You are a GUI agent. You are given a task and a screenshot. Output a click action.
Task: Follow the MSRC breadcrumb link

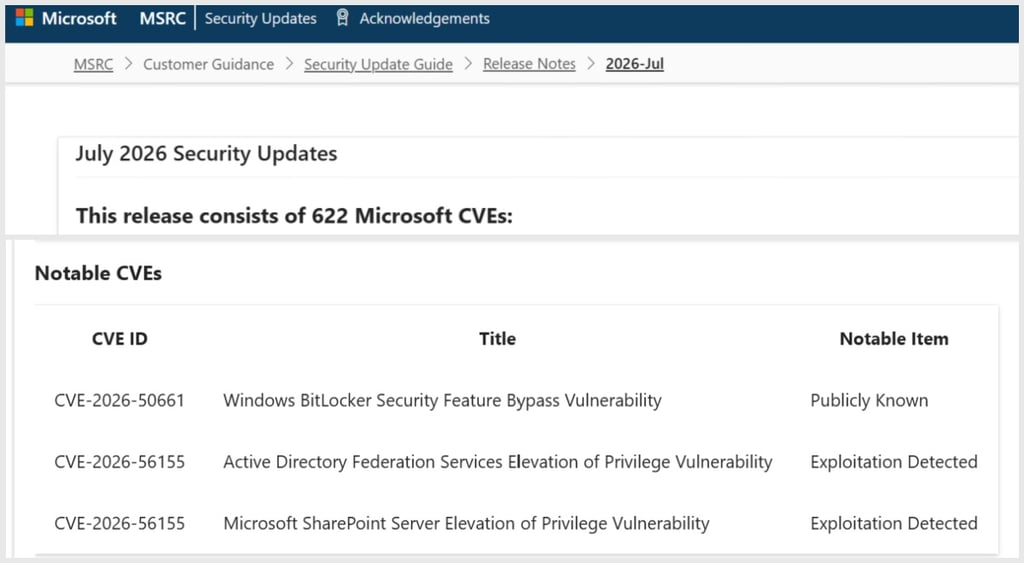[x=93, y=64]
